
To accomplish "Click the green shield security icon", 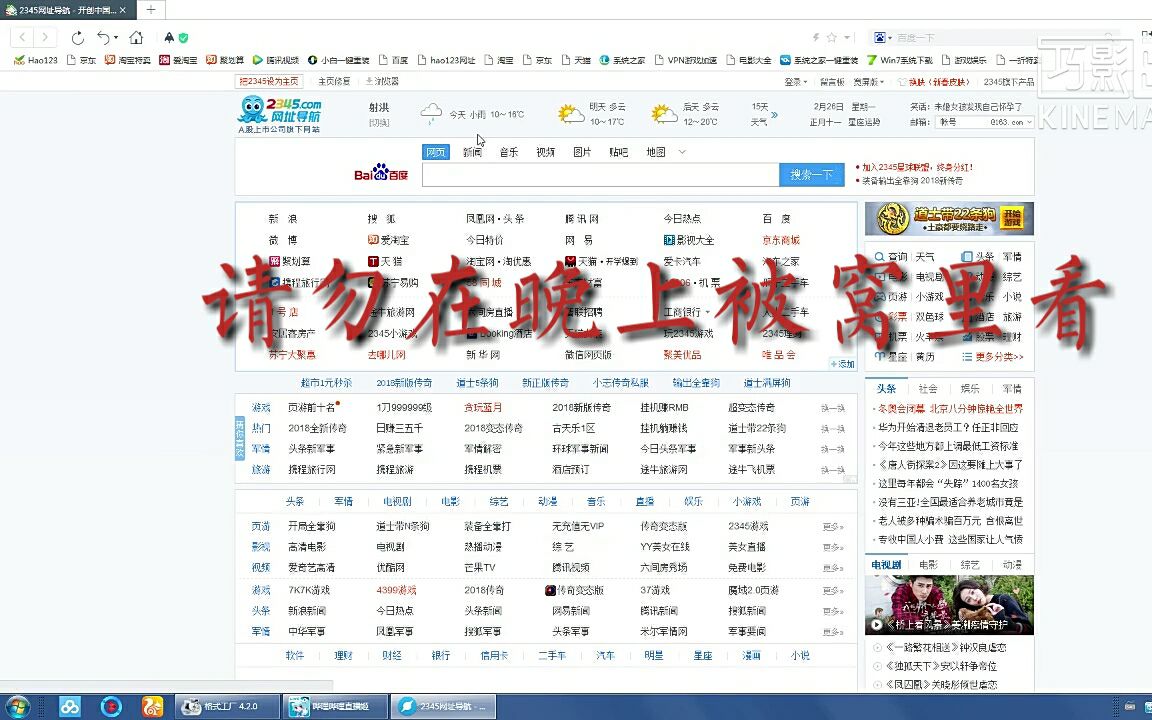I will tap(184, 37).
